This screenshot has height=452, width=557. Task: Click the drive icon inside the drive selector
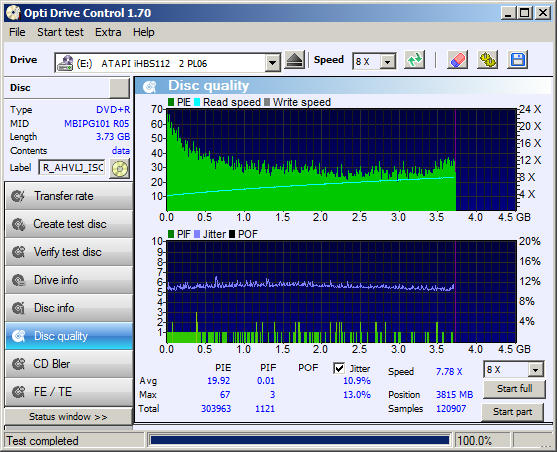click(x=65, y=63)
